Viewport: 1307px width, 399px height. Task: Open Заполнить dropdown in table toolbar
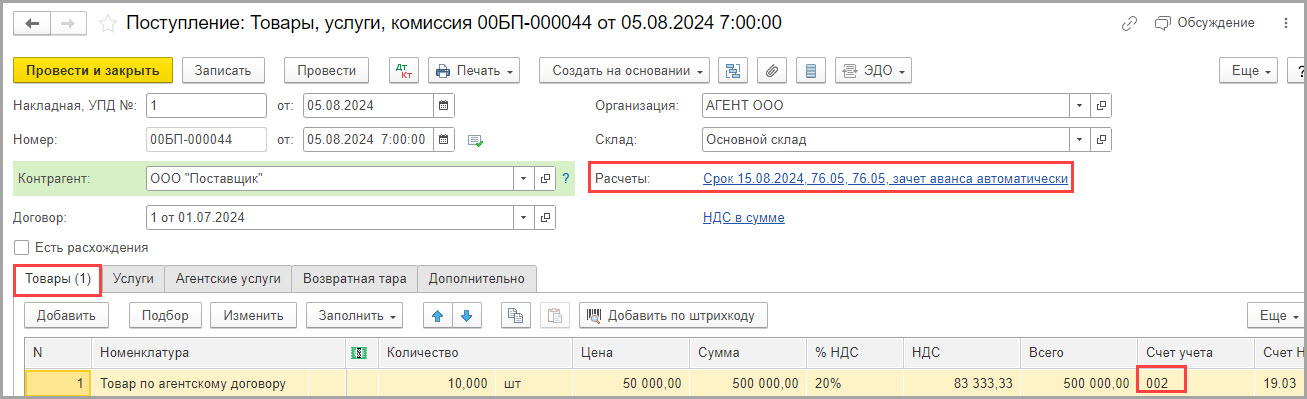point(354,315)
